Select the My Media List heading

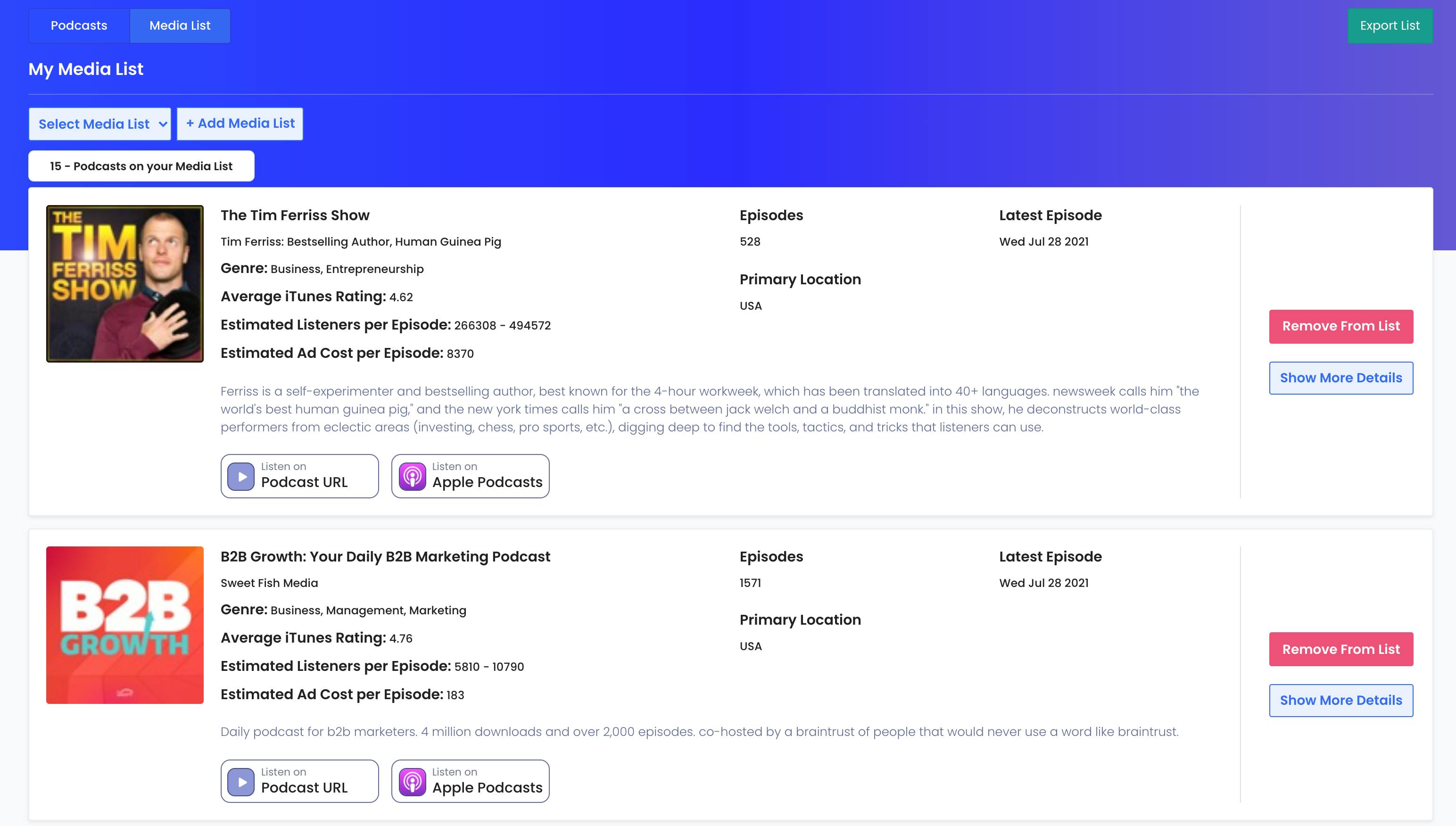[86, 69]
